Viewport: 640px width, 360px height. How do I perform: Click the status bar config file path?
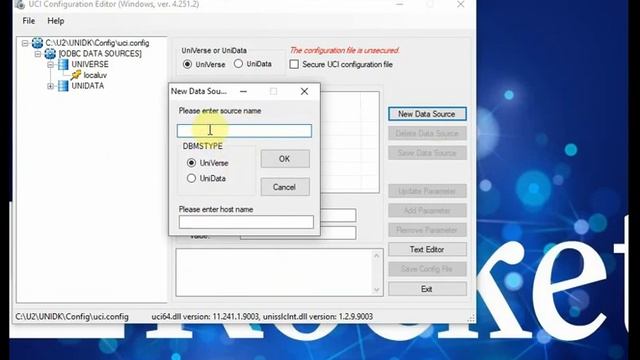click(72, 317)
